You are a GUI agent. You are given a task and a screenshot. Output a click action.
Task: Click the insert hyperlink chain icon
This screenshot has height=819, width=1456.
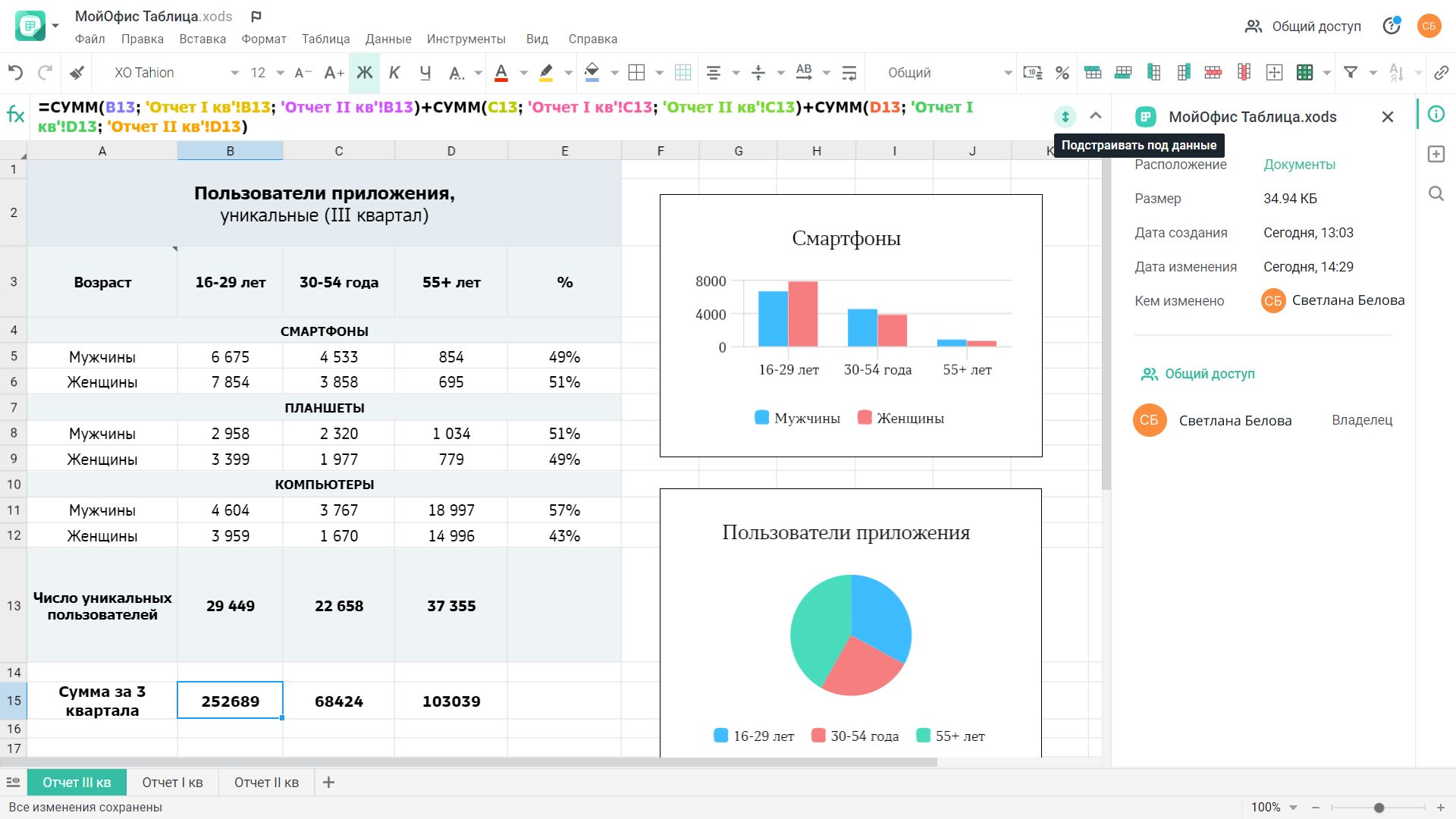tap(1441, 73)
